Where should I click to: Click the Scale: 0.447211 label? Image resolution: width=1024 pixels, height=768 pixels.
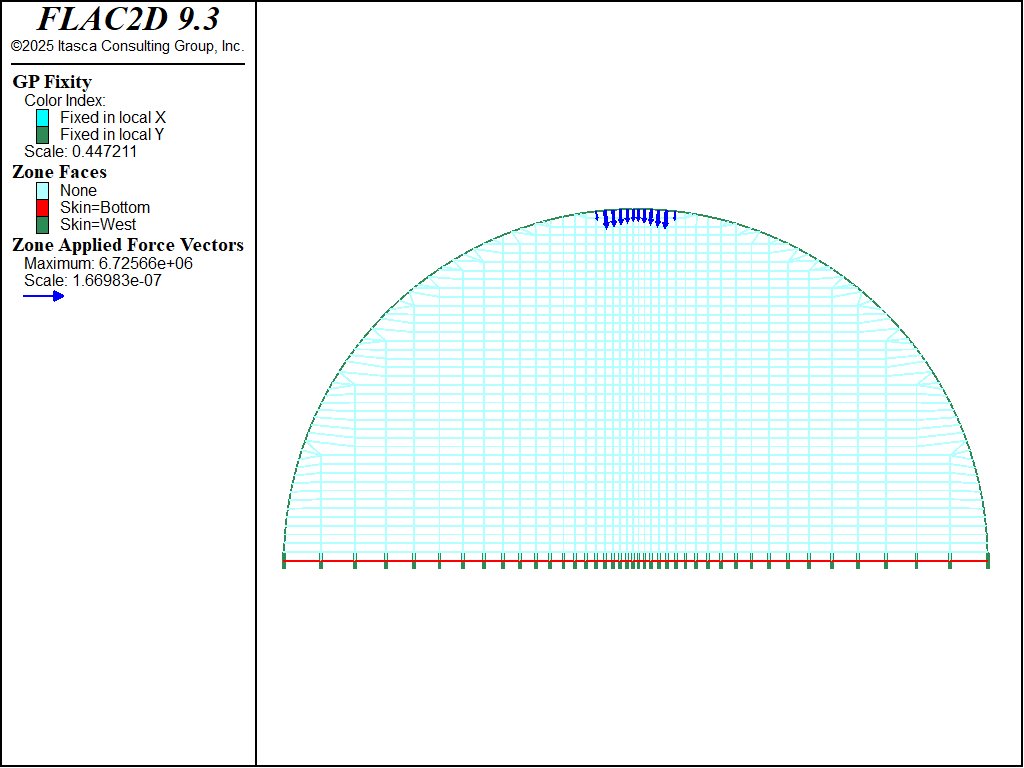pos(81,152)
